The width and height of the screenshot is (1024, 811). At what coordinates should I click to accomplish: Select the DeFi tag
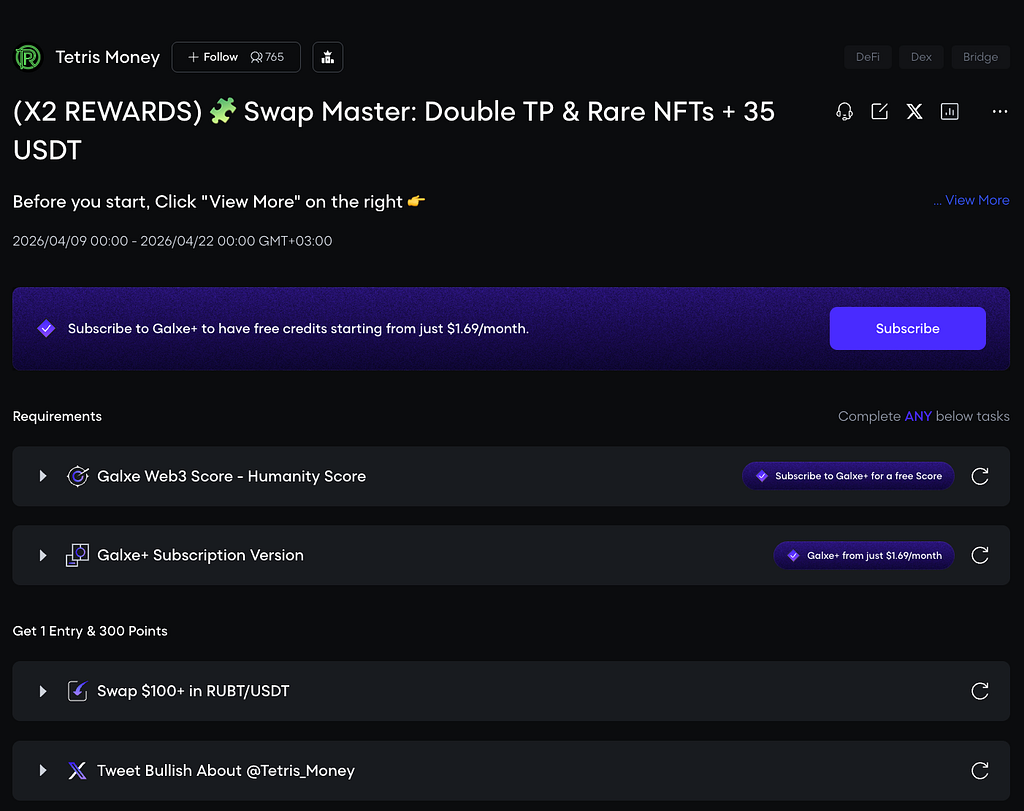pos(867,57)
